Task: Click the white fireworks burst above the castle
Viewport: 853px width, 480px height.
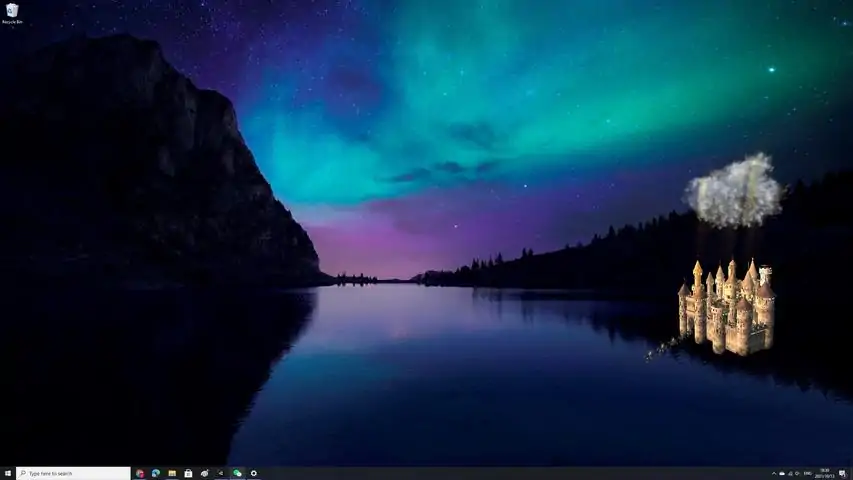Action: (x=734, y=190)
